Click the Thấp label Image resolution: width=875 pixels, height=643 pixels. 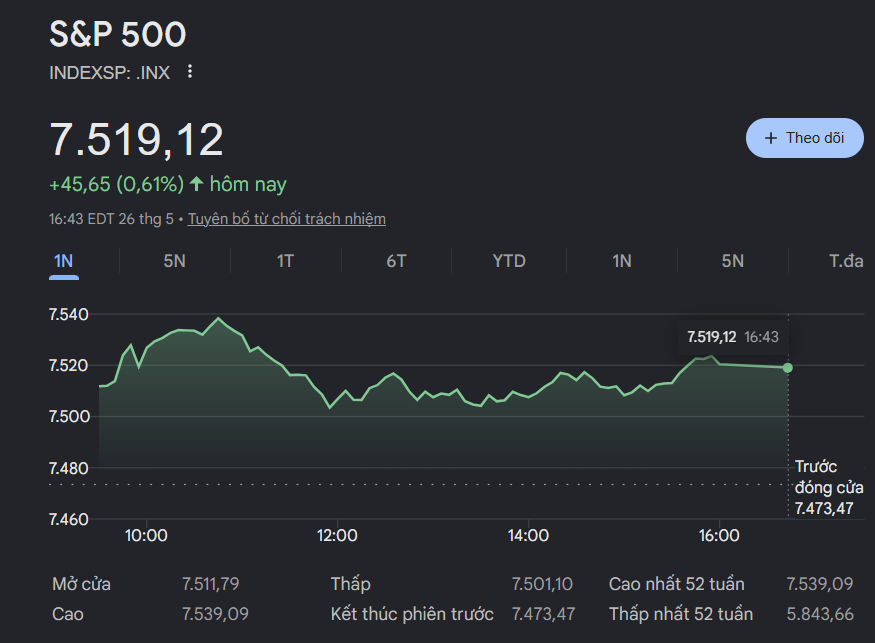click(350, 584)
